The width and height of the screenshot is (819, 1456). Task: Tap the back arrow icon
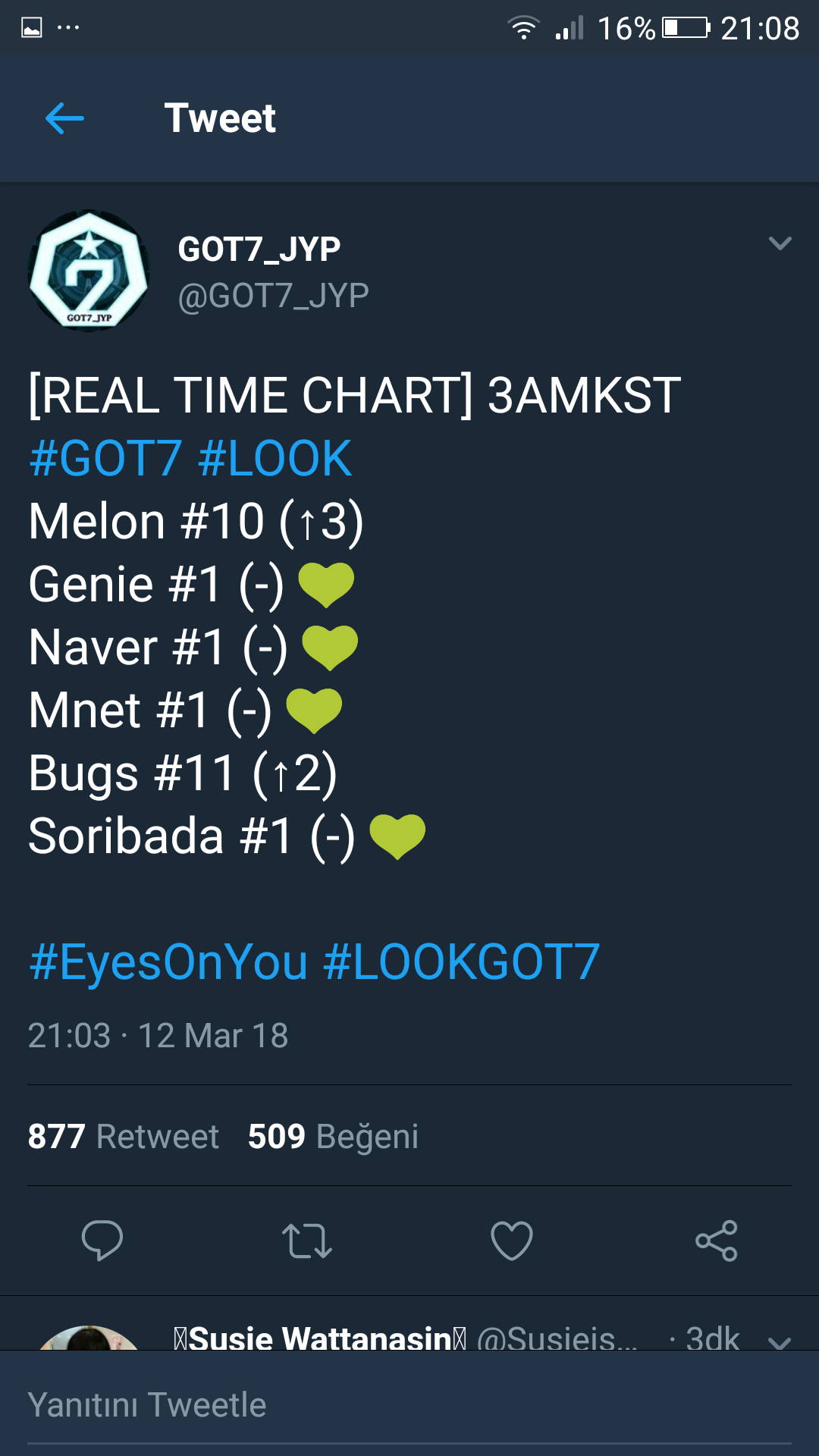click(x=64, y=118)
